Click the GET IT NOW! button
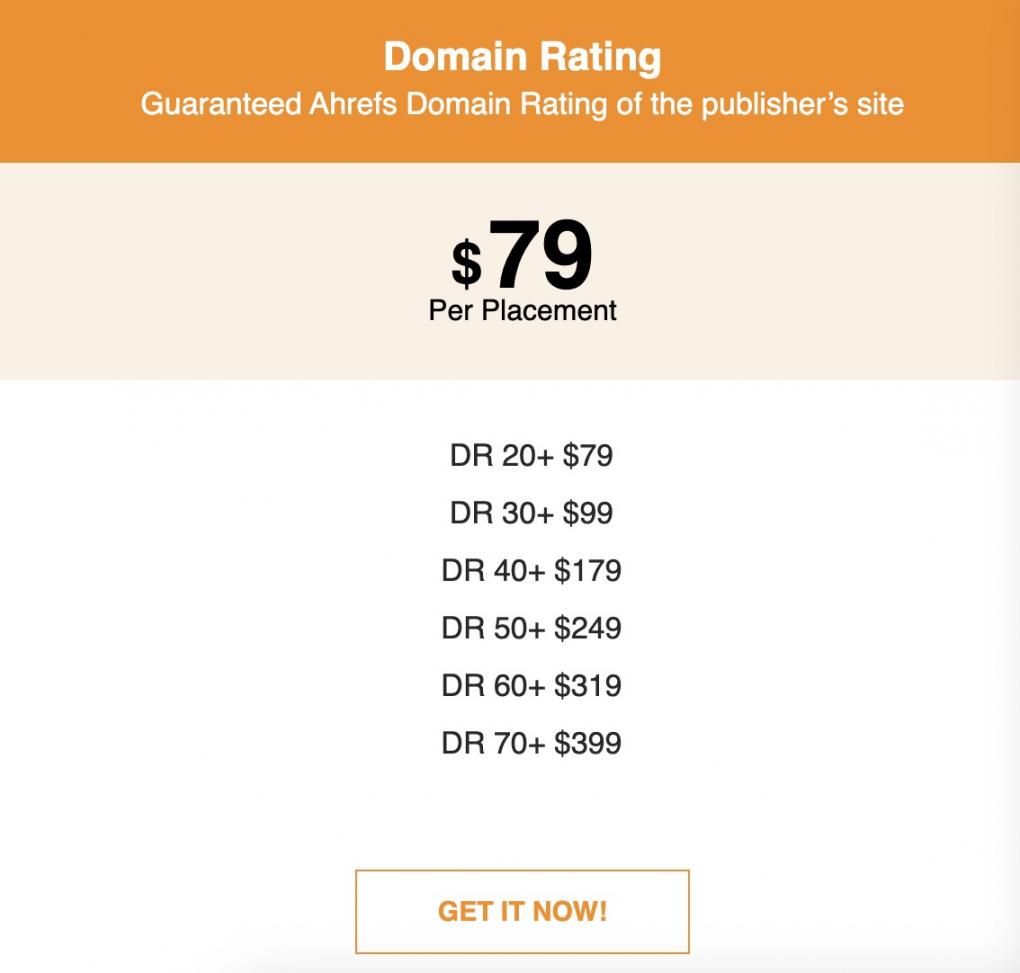The image size is (1020, 973). [522, 912]
